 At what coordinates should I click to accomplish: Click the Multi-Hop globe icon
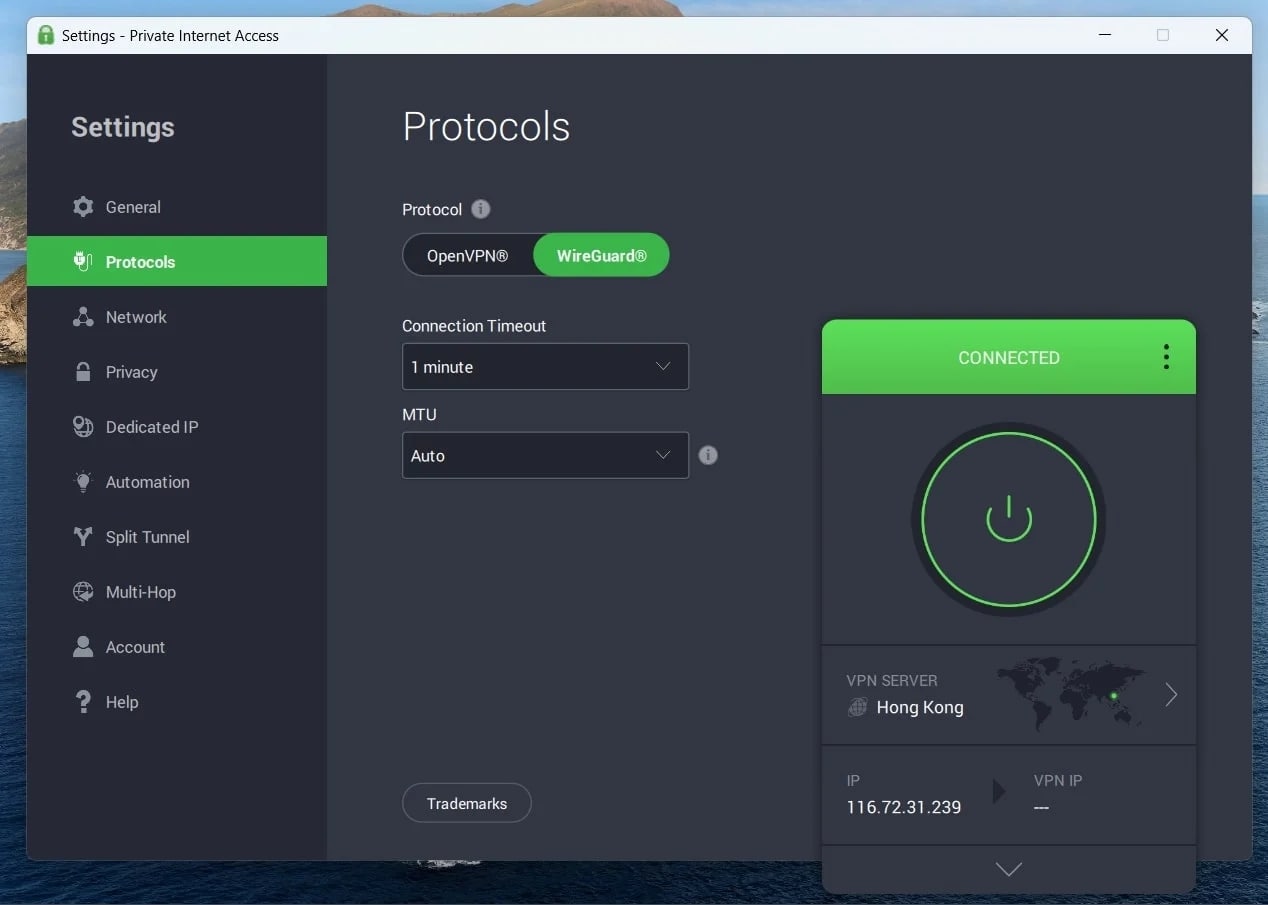pyautogui.click(x=83, y=591)
